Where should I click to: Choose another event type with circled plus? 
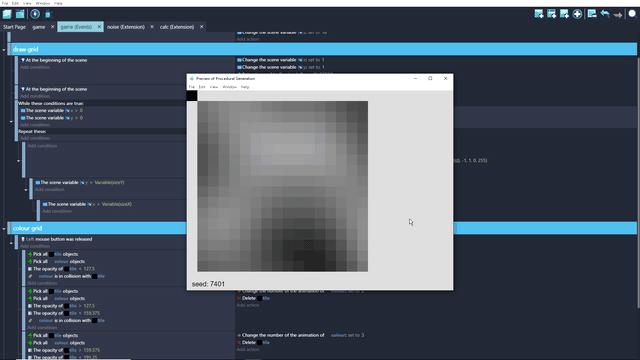tap(577, 14)
